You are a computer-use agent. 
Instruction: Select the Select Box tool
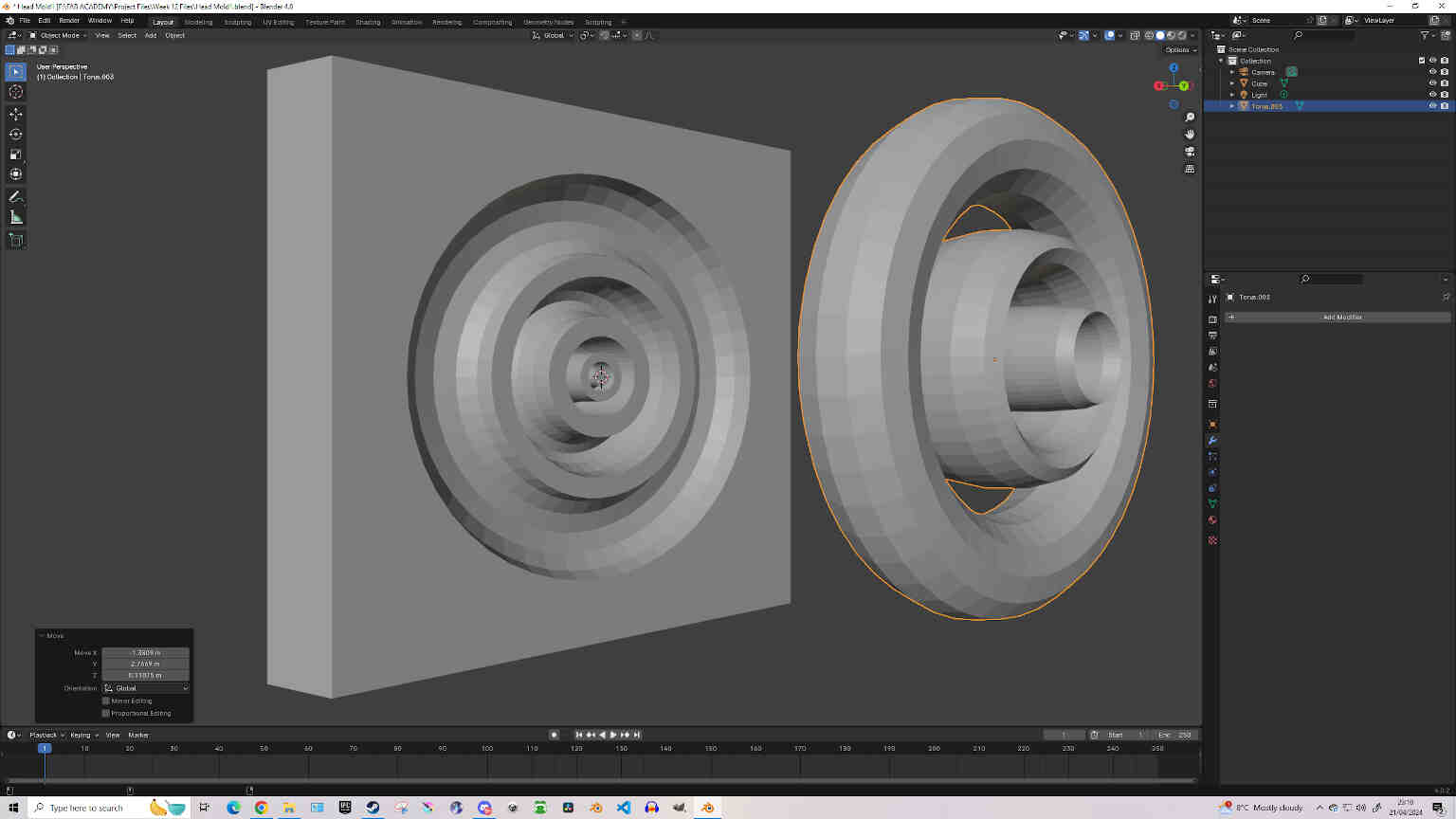pyautogui.click(x=15, y=72)
